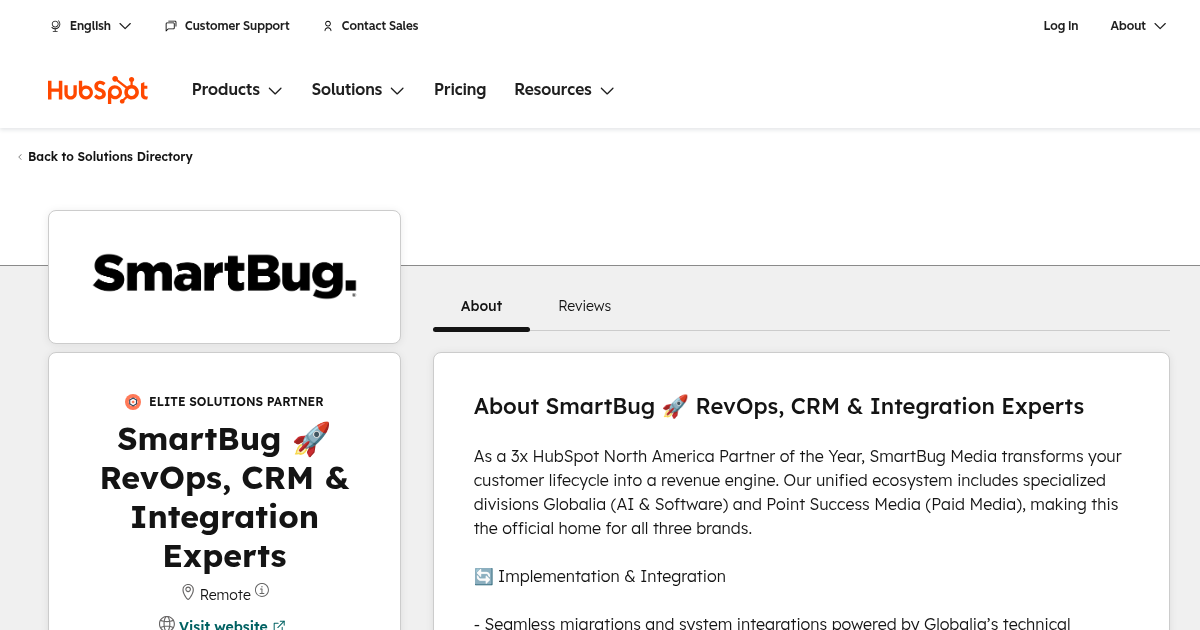Open the Products dropdown chevron
1200x630 pixels.
275,91
